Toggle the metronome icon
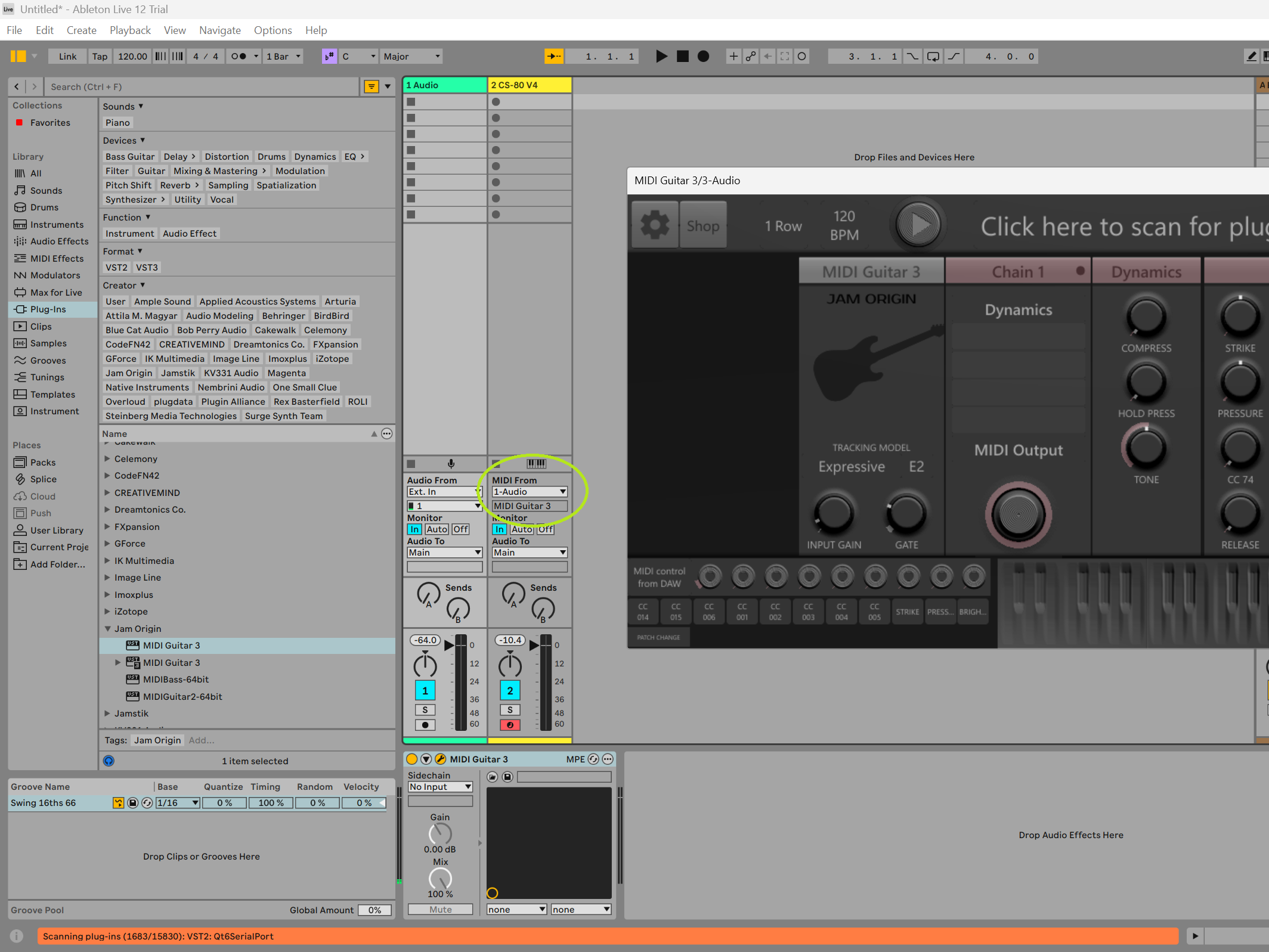Screen dimensions: 1269x952 (239, 57)
